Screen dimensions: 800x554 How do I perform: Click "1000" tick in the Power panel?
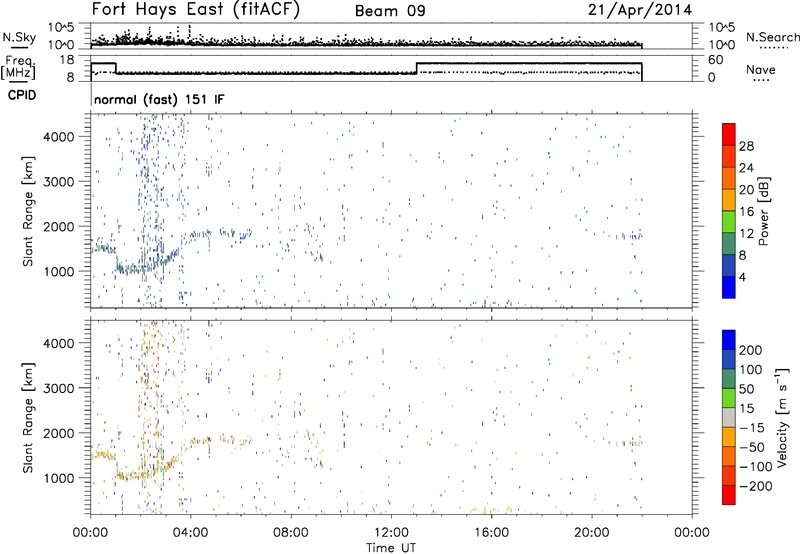pos(59,271)
